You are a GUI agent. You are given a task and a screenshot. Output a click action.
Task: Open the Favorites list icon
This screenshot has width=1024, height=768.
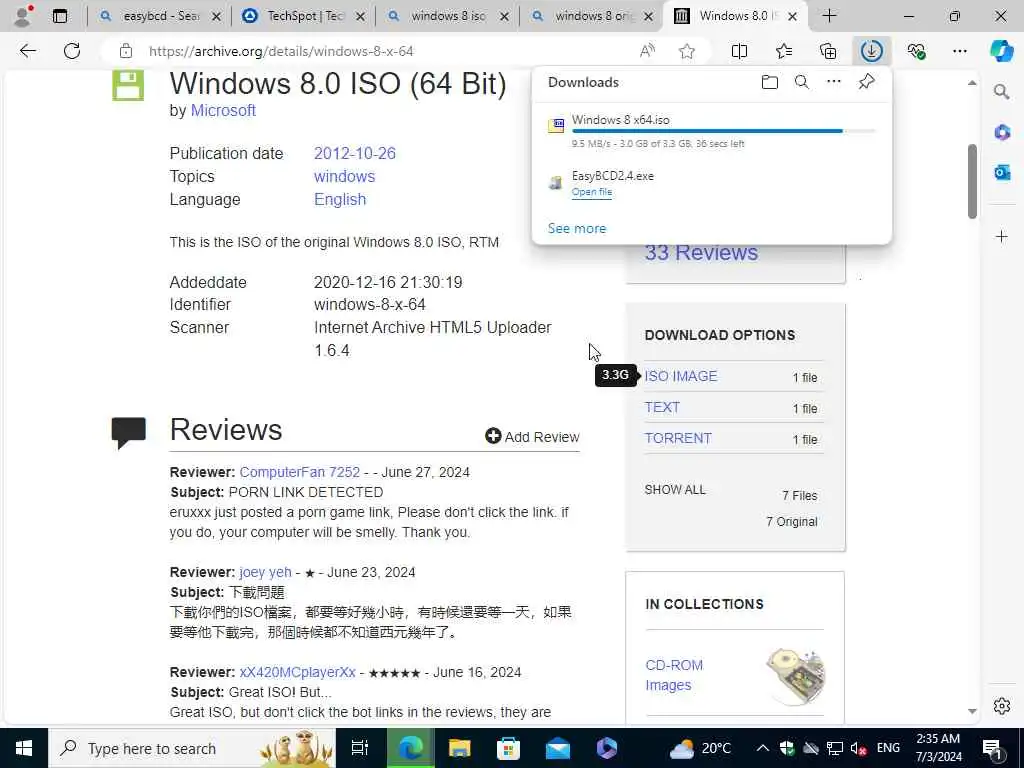point(784,51)
